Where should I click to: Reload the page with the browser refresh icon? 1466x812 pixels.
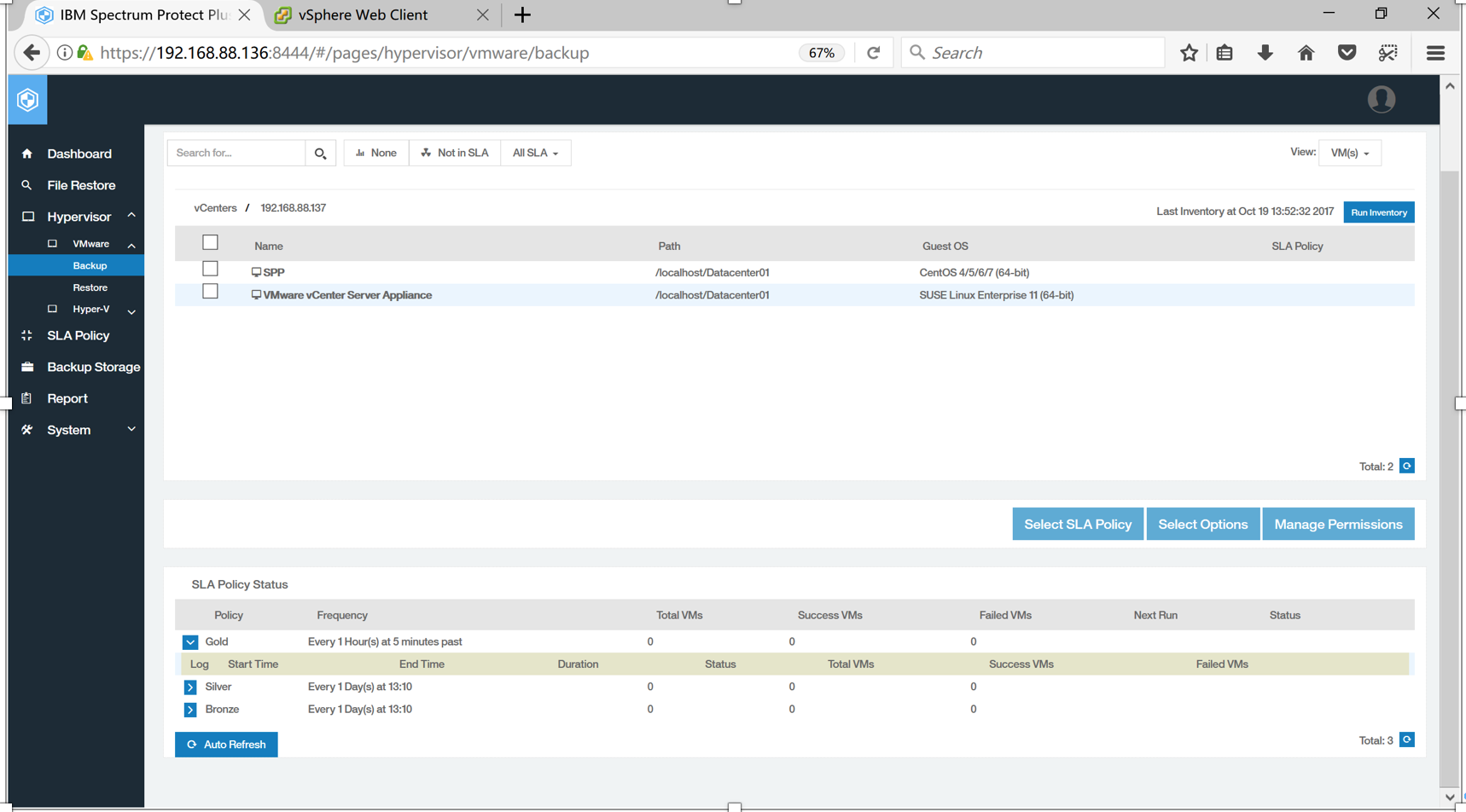point(873,53)
